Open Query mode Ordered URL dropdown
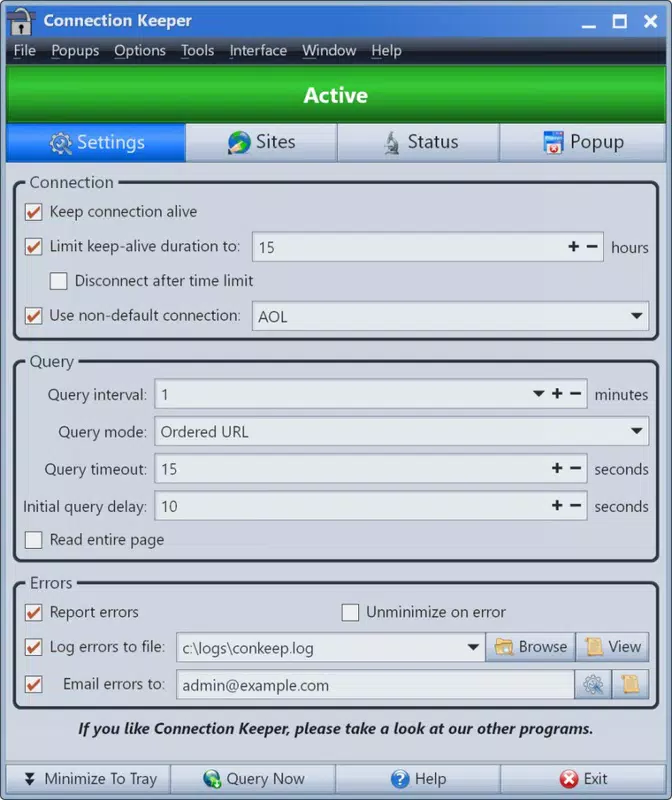 tap(636, 431)
